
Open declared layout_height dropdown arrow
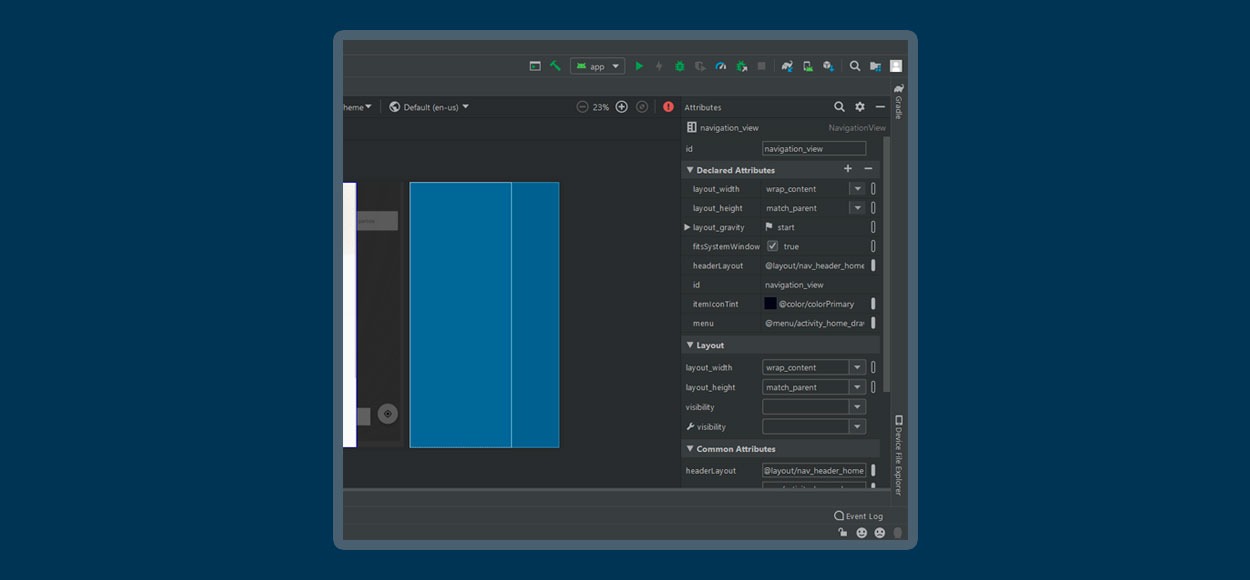pos(857,208)
